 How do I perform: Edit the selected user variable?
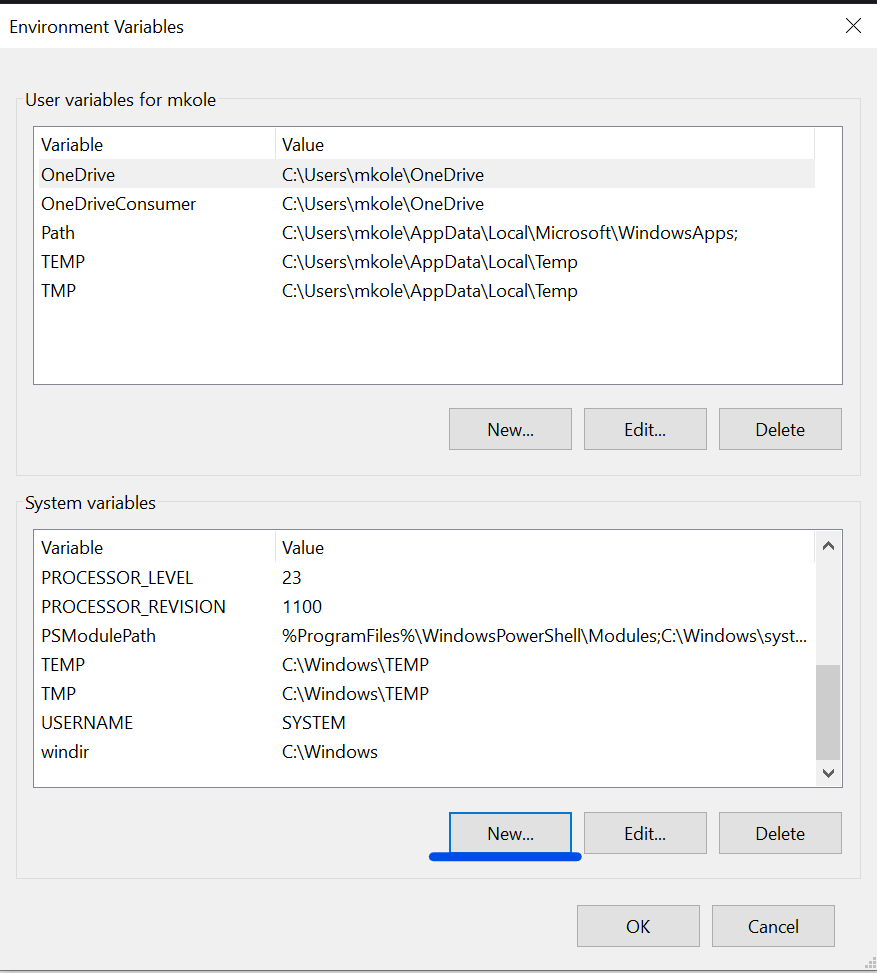(645, 429)
